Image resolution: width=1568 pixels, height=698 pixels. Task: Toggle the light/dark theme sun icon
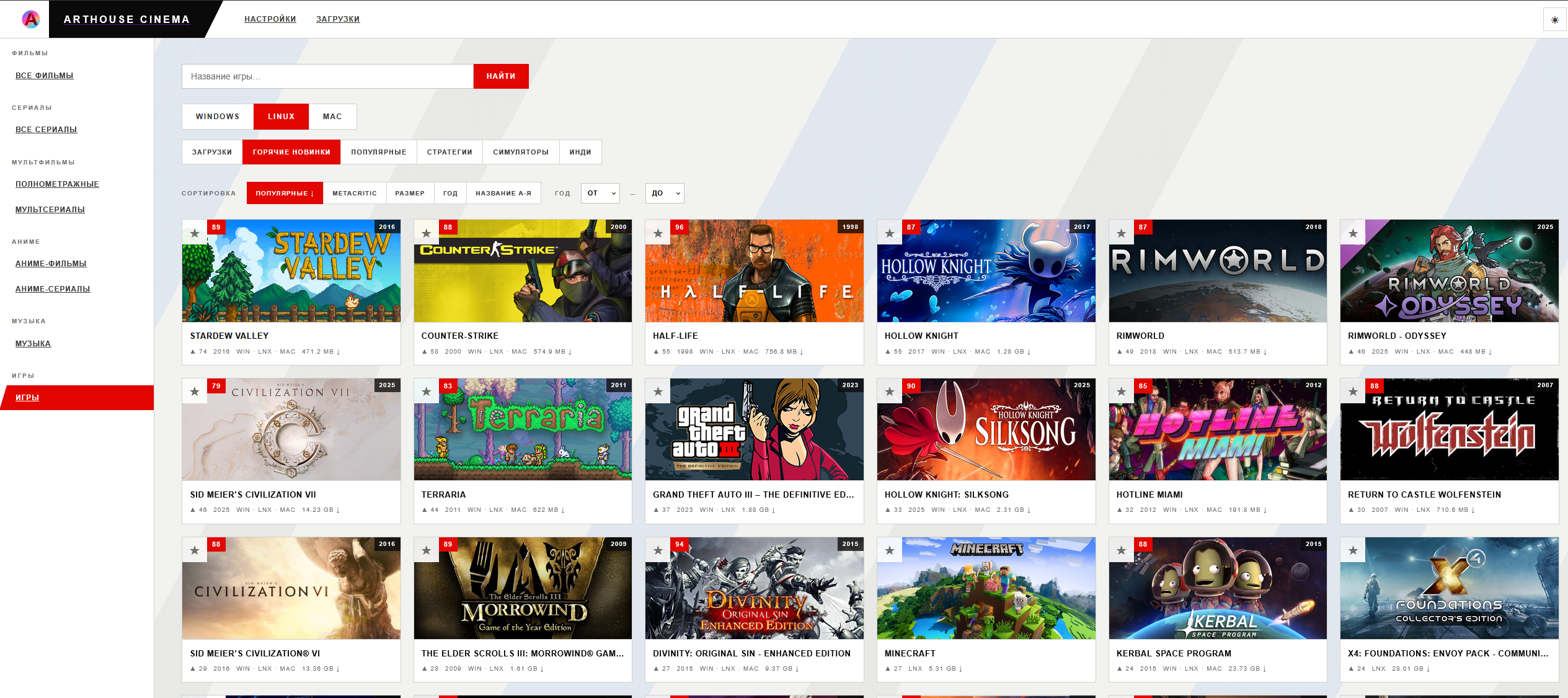[1554, 19]
